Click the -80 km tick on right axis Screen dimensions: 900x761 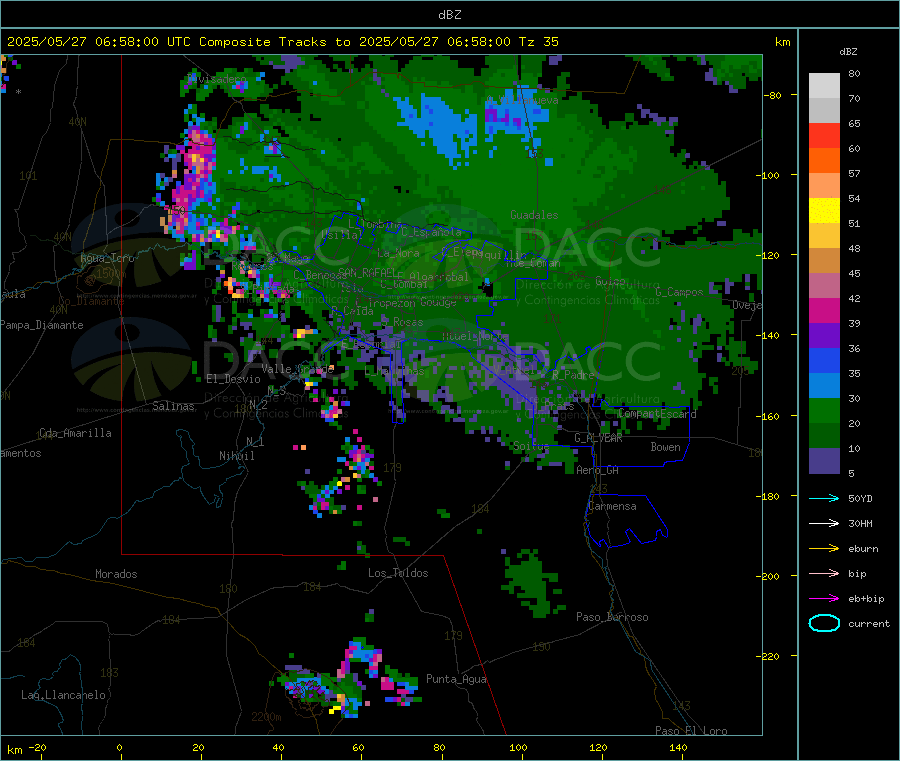coord(773,95)
